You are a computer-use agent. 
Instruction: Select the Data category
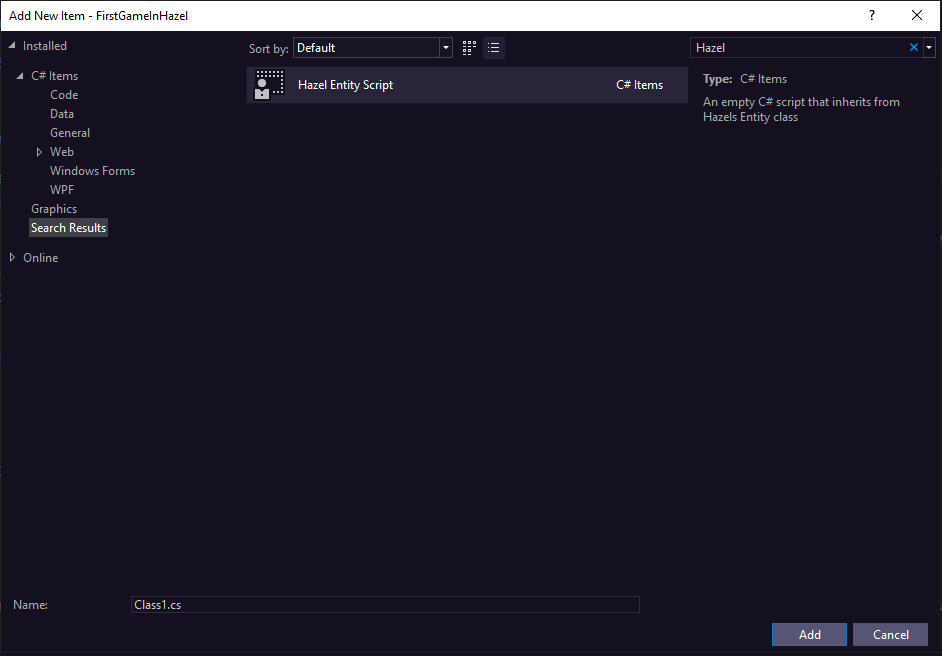coord(62,114)
